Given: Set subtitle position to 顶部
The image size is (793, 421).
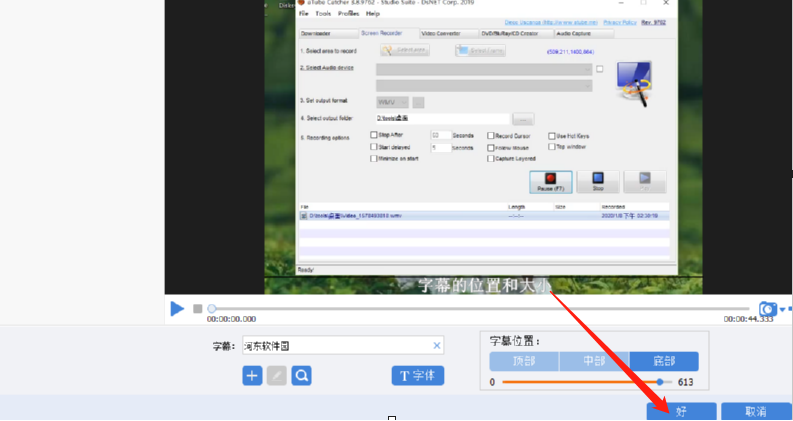Looking at the screenshot, I should pyautogui.click(x=524, y=362).
